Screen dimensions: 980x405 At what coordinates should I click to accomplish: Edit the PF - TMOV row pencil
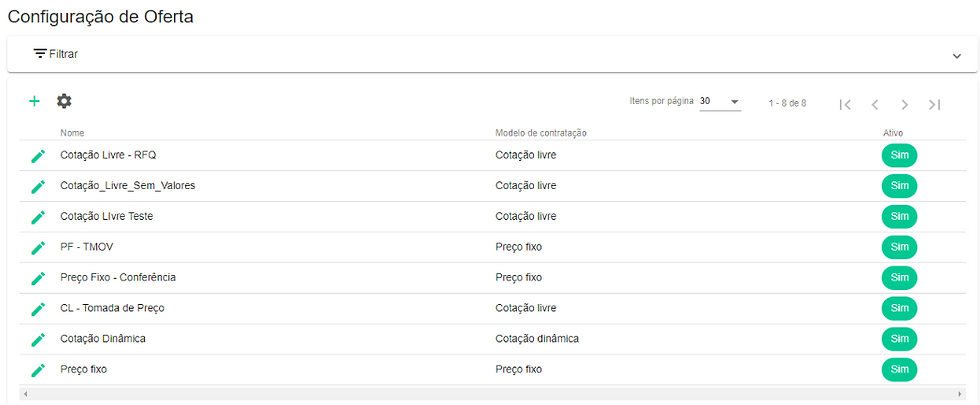(x=38, y=248)
